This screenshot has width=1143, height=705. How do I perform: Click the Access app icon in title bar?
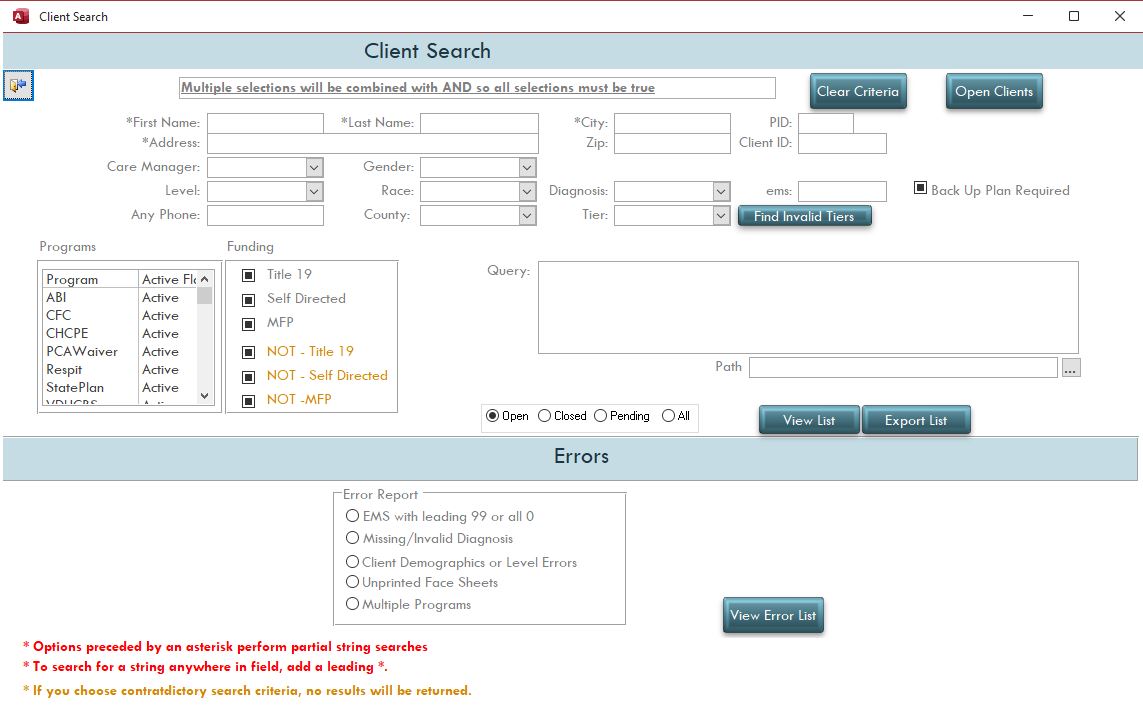[21, 16]
